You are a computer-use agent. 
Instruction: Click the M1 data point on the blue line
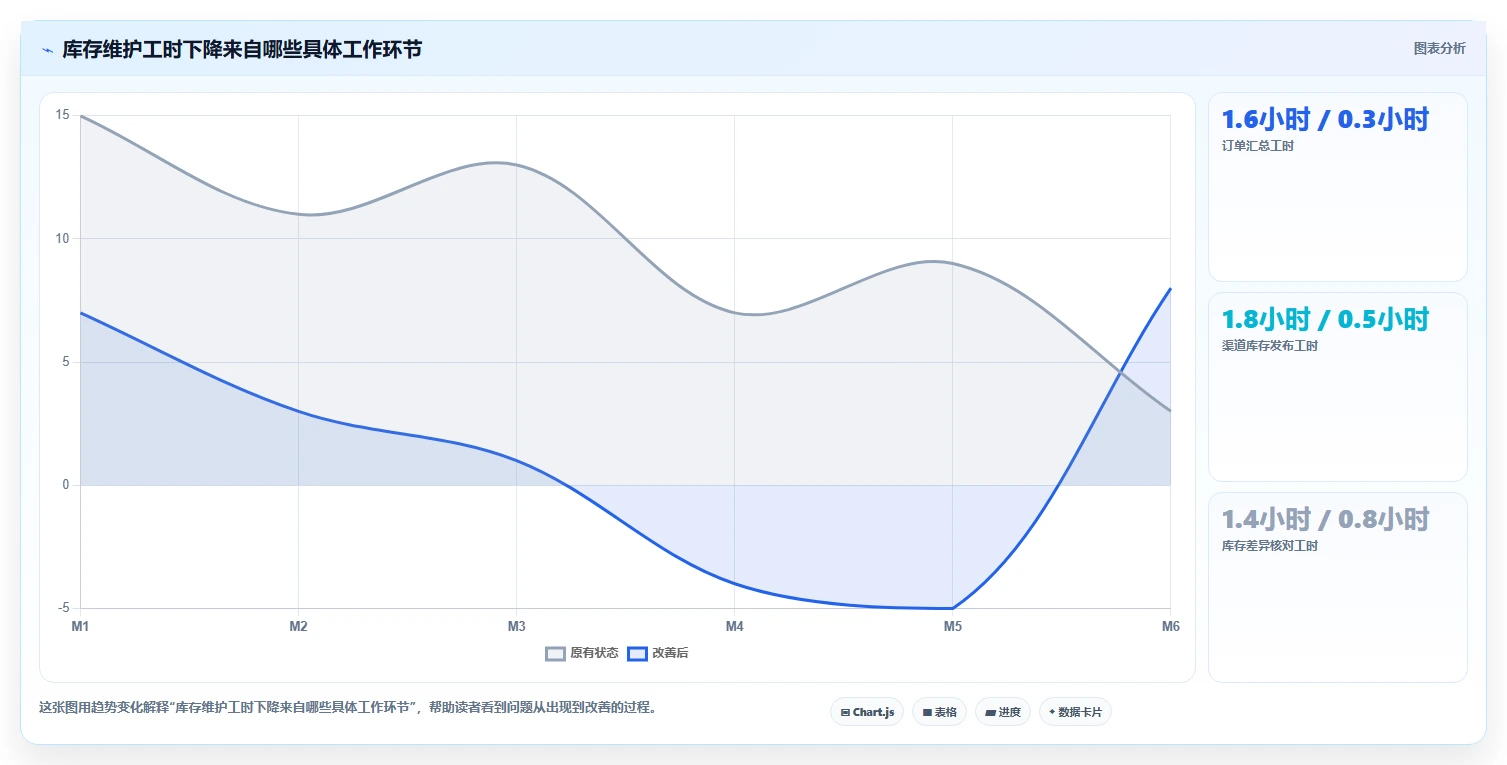(80, 313)
